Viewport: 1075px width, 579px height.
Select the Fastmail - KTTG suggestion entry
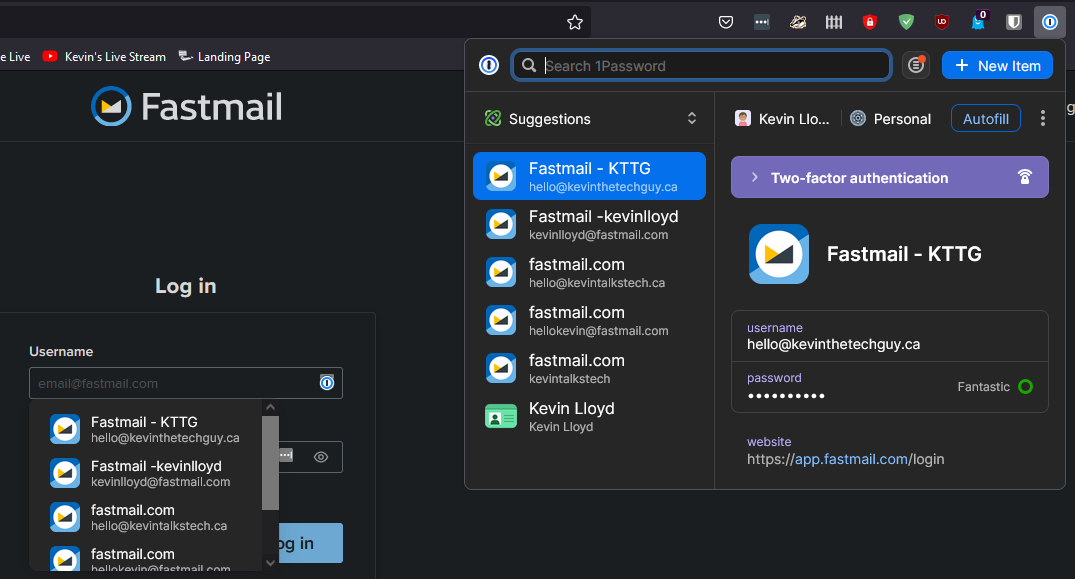click(588, 175)
